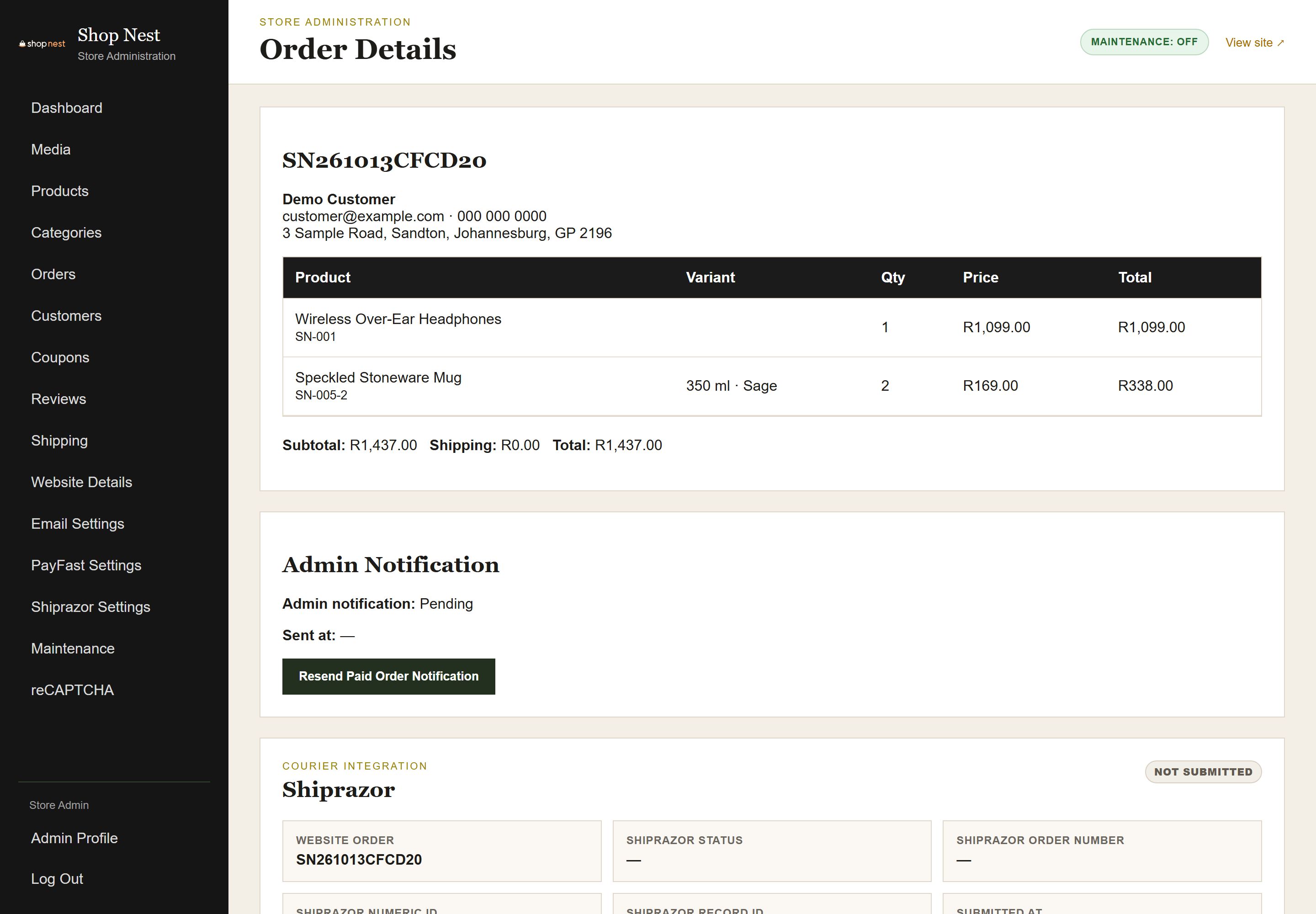This screenshot has height=914, width=1316.
Task: Open Customers page
Action: [66, 316]
